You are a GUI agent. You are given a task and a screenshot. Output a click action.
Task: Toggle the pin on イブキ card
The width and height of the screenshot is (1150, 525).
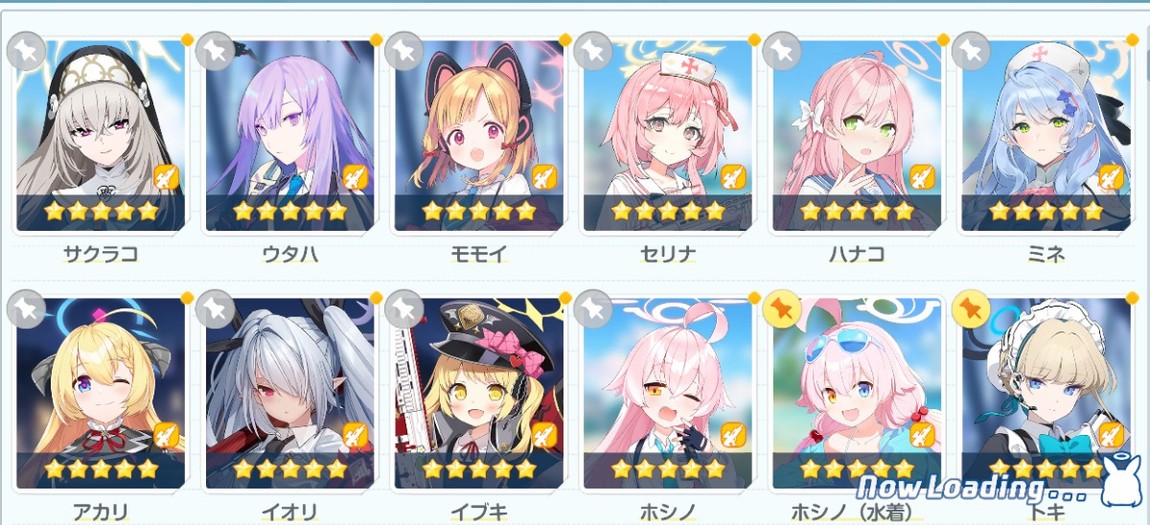403,309
